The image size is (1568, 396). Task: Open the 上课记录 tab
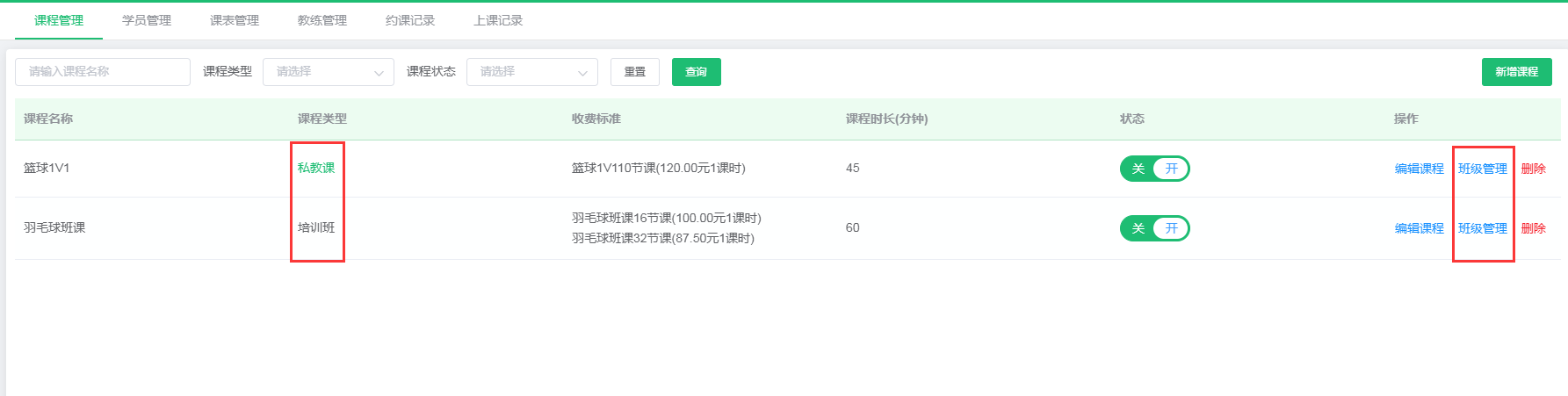point(498,20)
